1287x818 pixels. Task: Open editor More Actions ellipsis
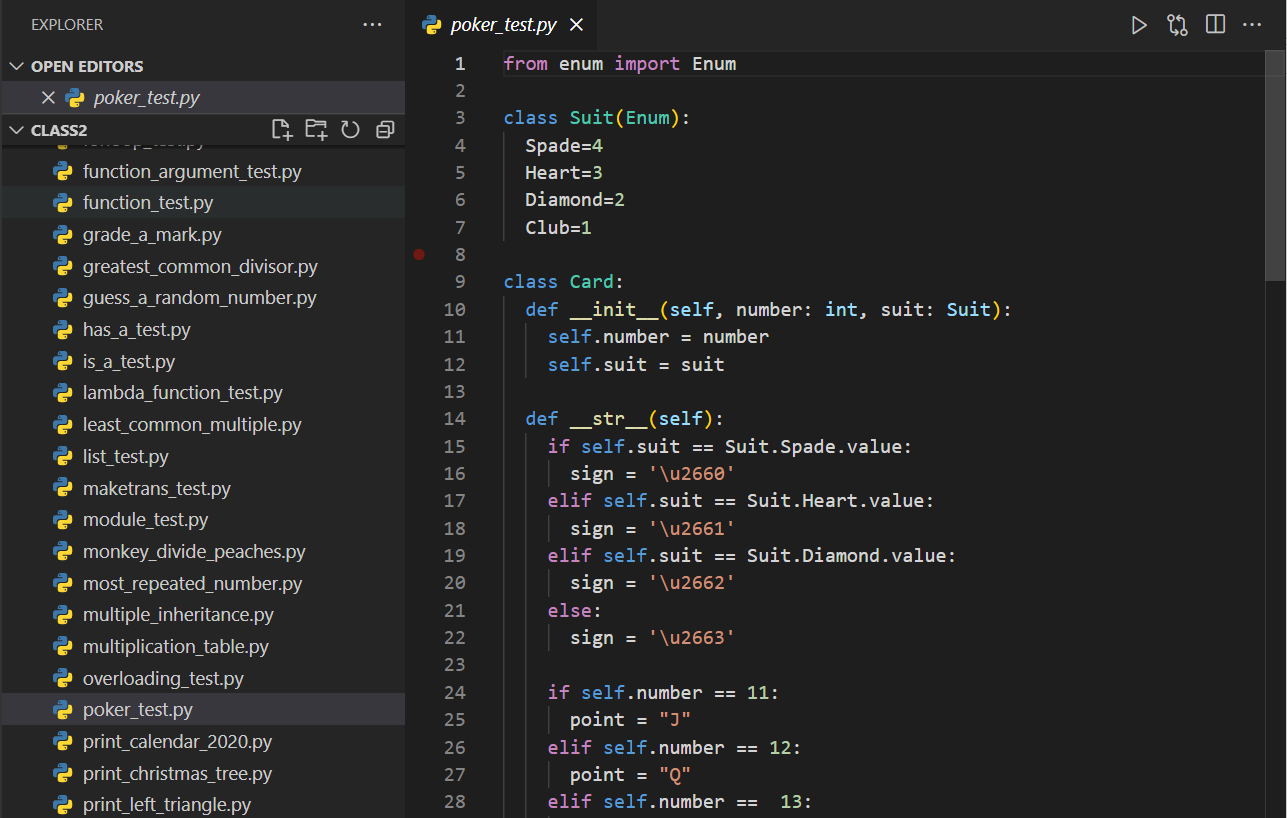pyautogui.click(x=1252, y=25)
